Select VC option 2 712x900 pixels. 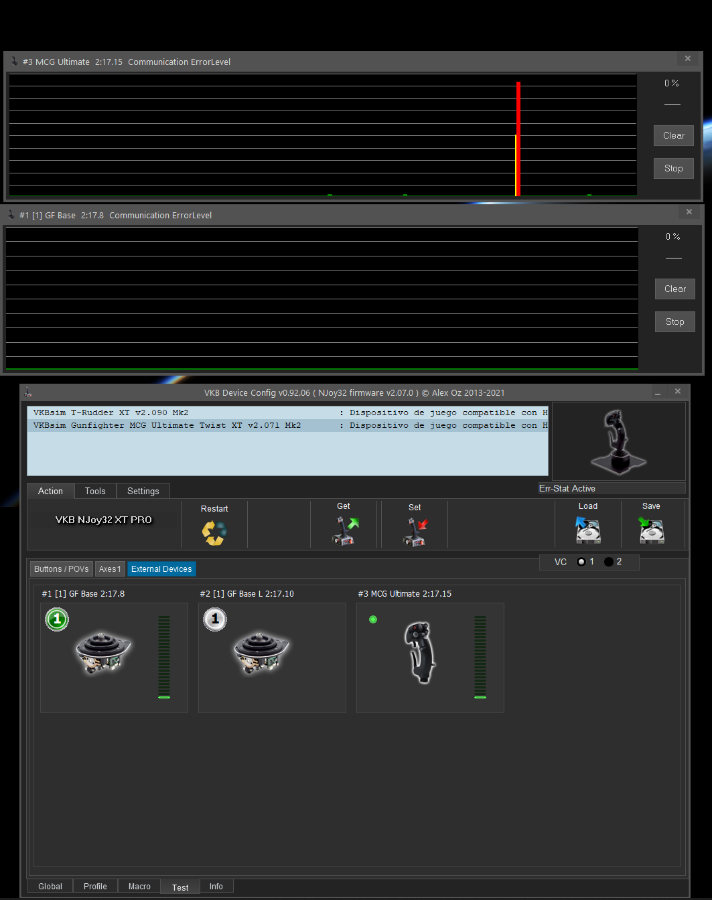[609, 562]
